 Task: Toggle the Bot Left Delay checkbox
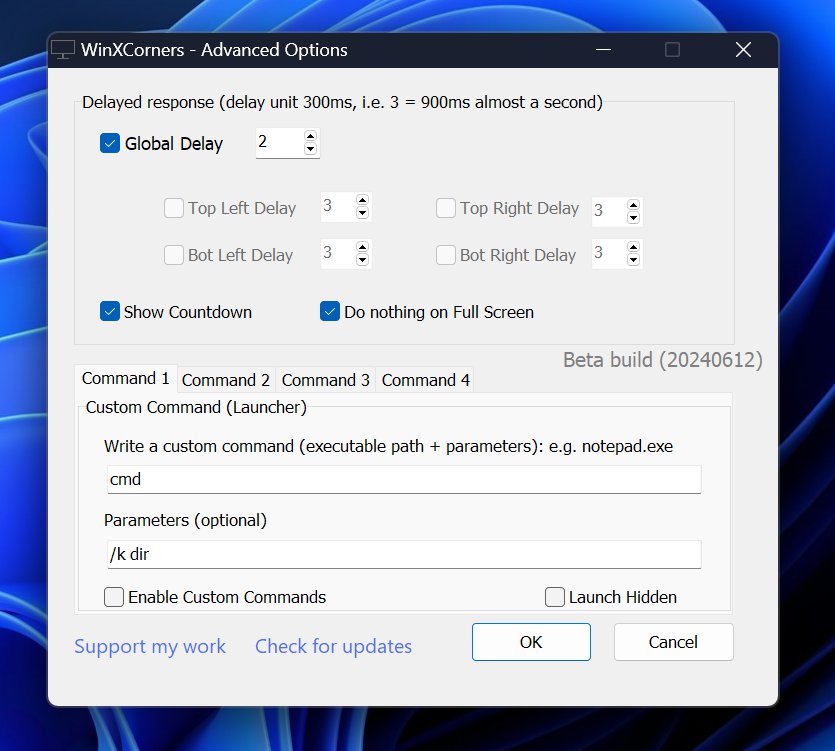click(x=174, y=255)
